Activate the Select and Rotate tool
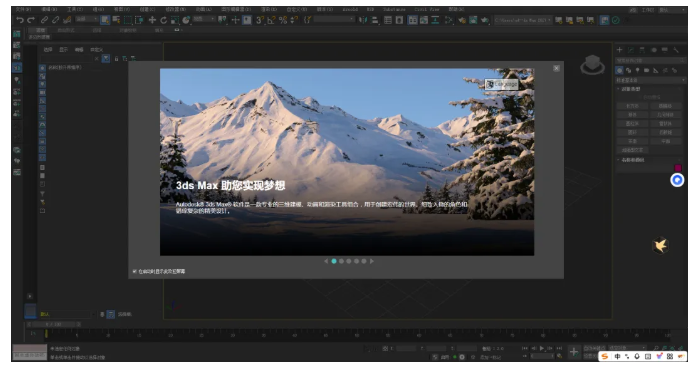 tap(163, 20)
